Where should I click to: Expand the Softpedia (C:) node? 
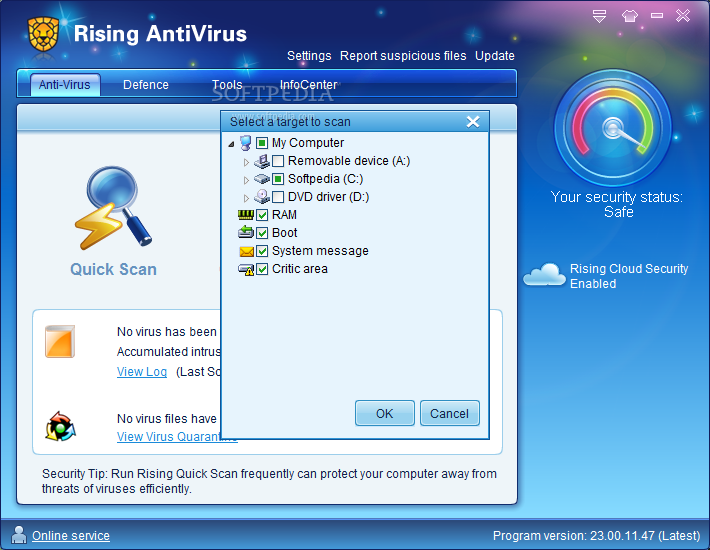[246, 180]
